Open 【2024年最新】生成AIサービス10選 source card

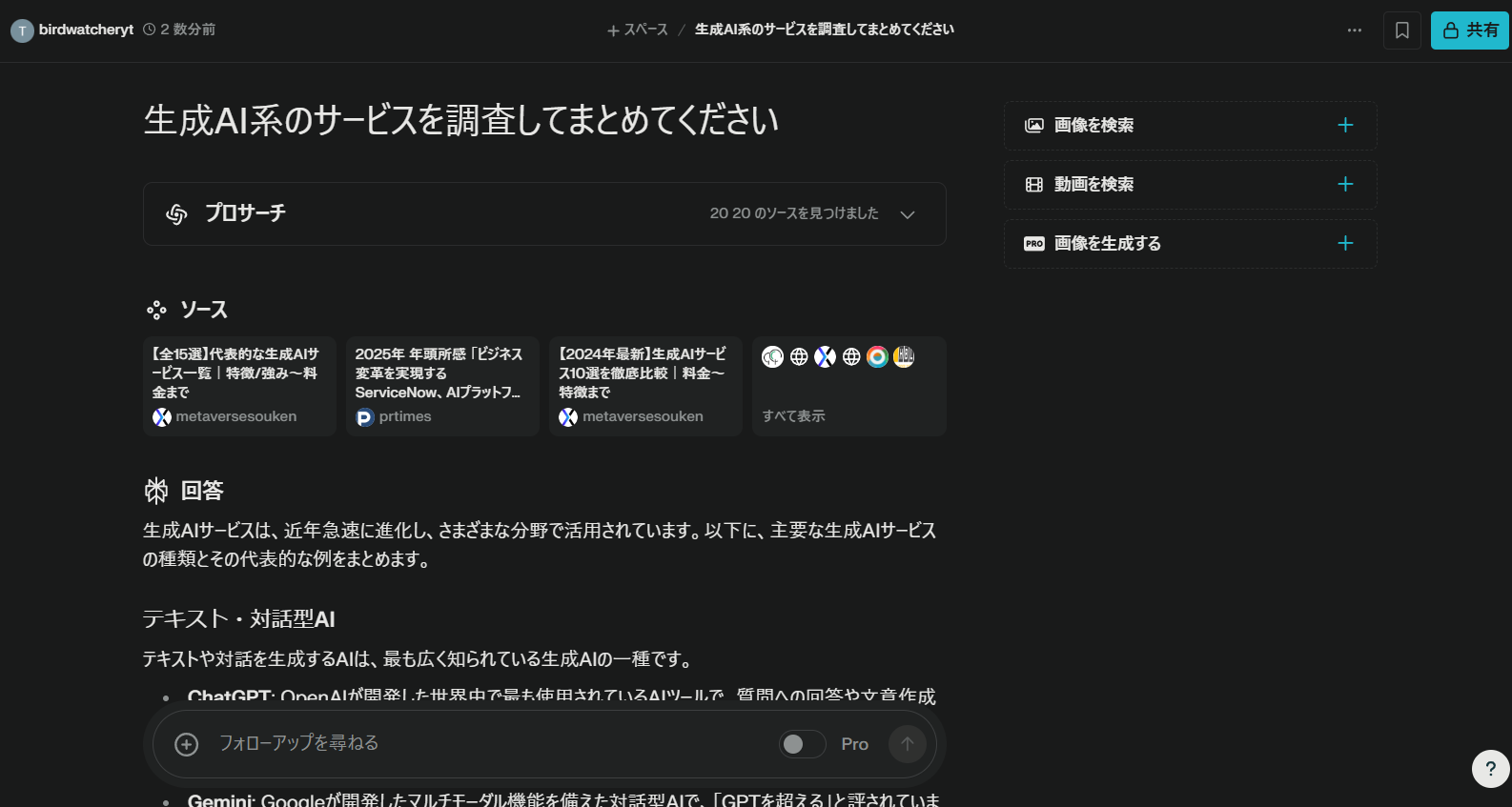[x=645, y=386]
